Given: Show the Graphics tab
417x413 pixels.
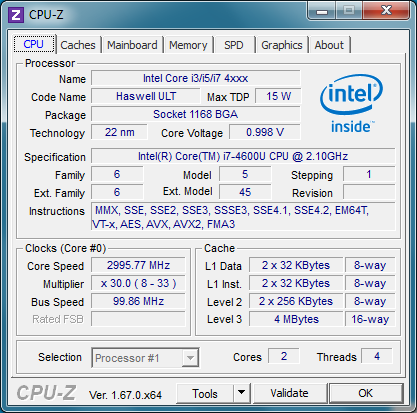Looking at the screenshot, I should tap(282, 45).
